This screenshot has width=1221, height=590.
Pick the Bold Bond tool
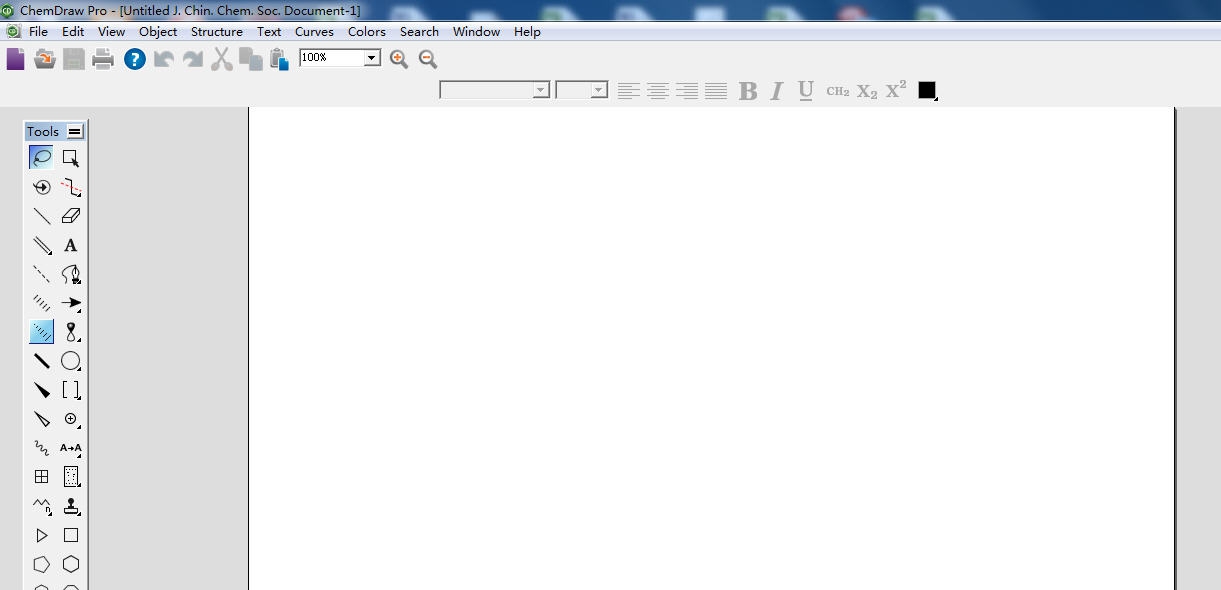click(x=42, y=361)
